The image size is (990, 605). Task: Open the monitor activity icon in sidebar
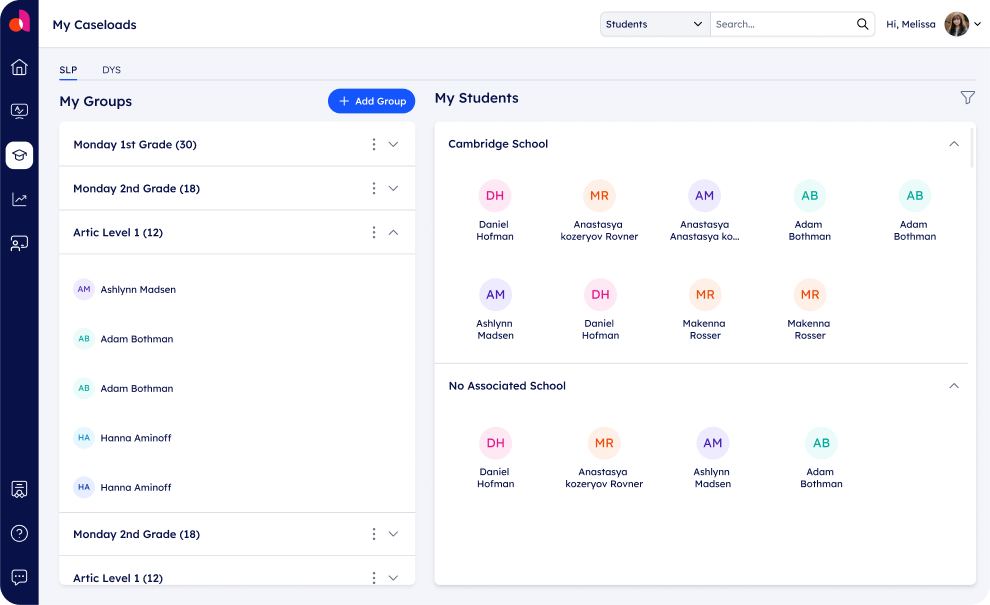(x=19, y=111)
